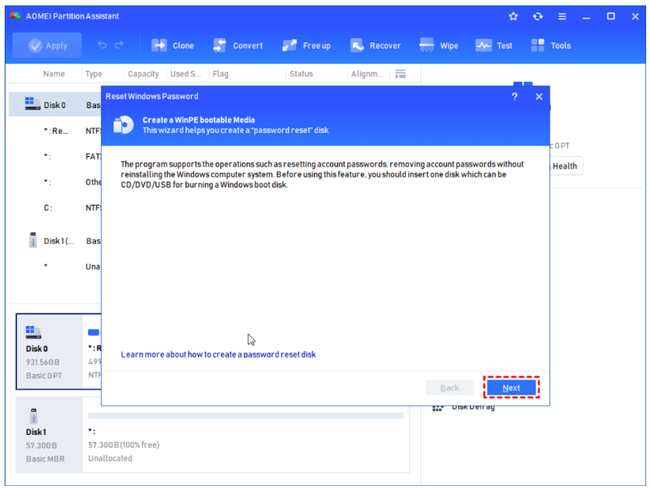650x489 pixels.
Task: Select the Disk 0 931.56GB disk tile
Action: tap(49, 351)
